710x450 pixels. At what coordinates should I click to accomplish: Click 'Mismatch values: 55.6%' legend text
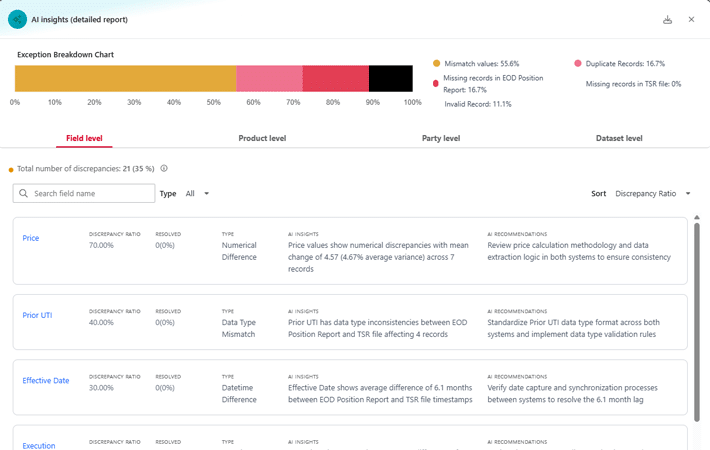click(x=482, y=64)
